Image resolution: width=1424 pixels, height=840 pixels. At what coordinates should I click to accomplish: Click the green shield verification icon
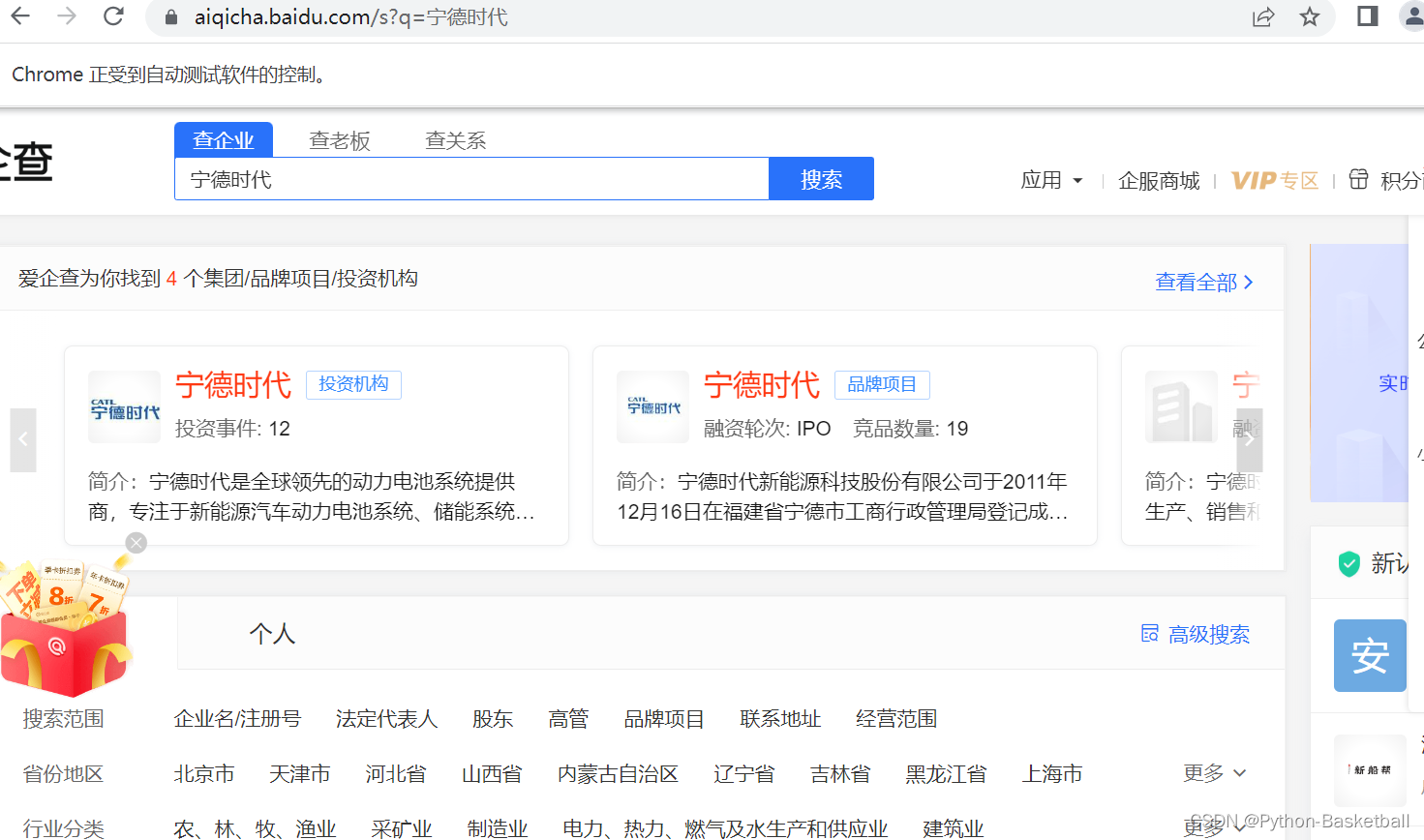click(x=1348, y=564)
